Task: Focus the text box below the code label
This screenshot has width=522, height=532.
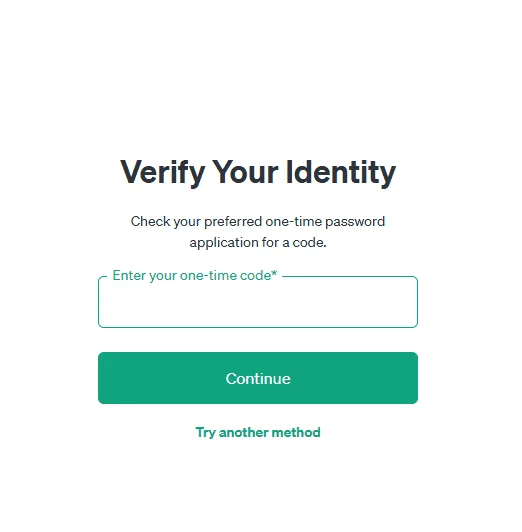Action: coord(258,302)
